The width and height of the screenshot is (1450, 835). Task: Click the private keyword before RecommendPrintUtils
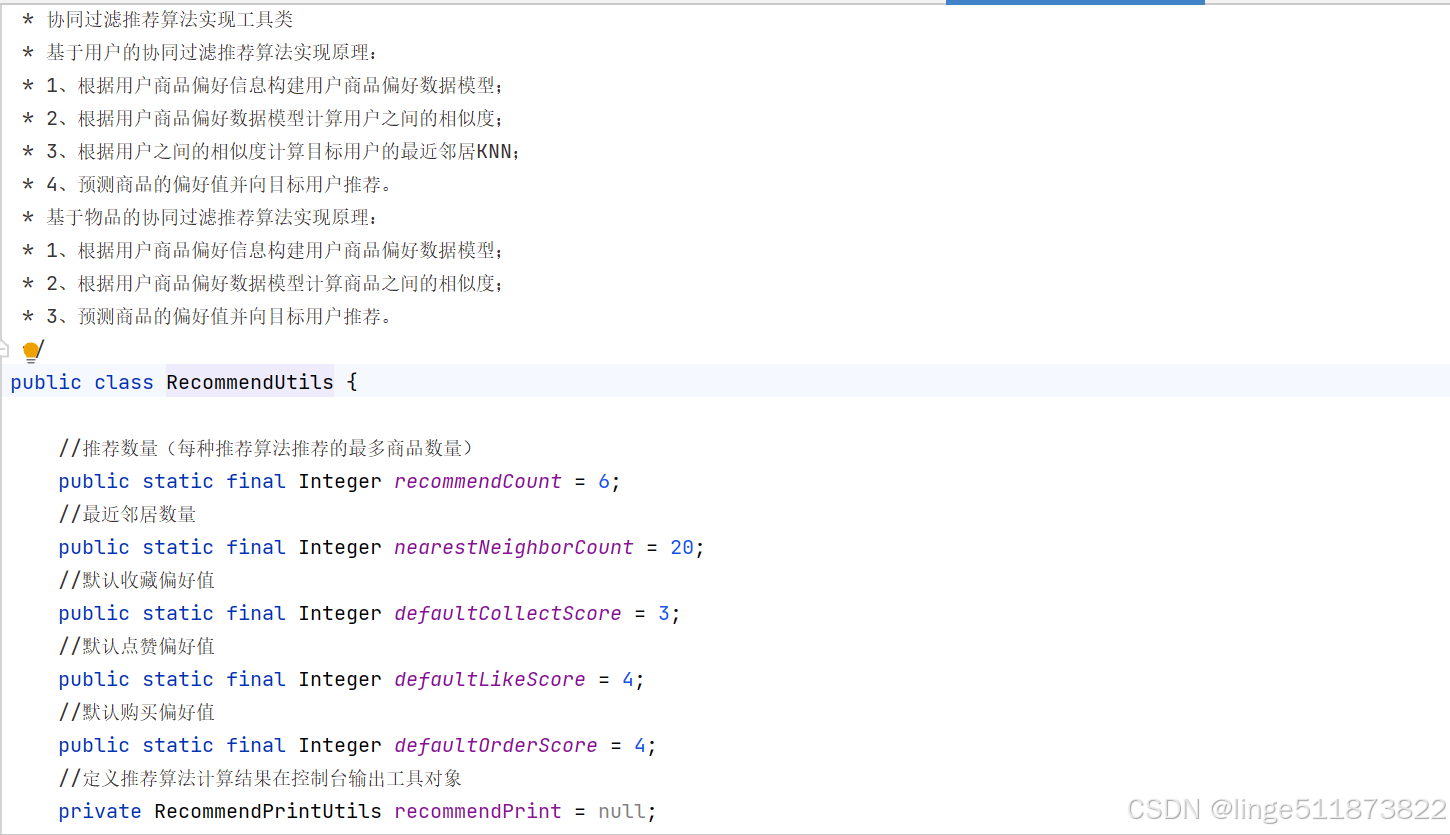pyautogui.click(x=100, y=811)
